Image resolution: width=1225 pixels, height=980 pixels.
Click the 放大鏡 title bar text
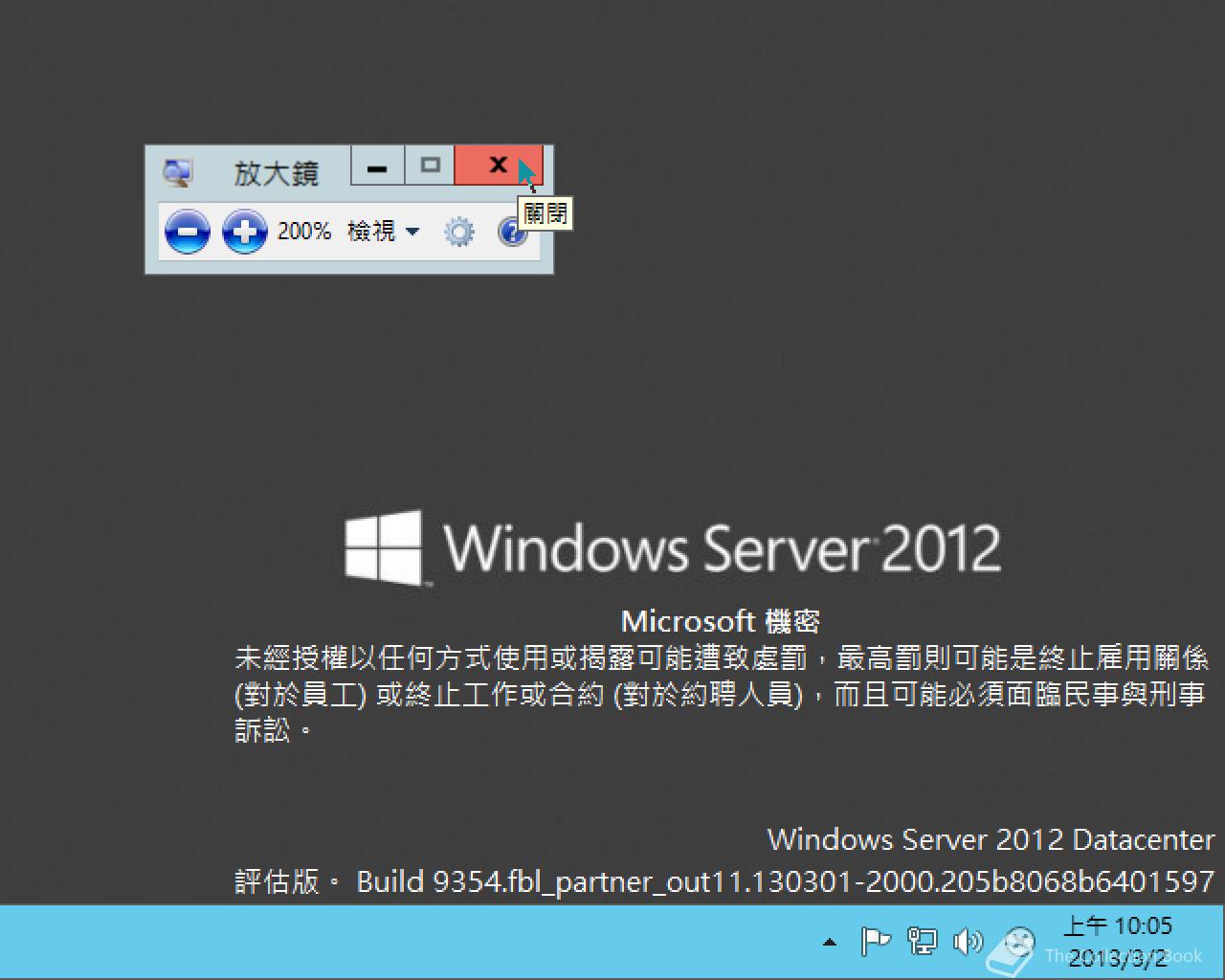[276, 173]
